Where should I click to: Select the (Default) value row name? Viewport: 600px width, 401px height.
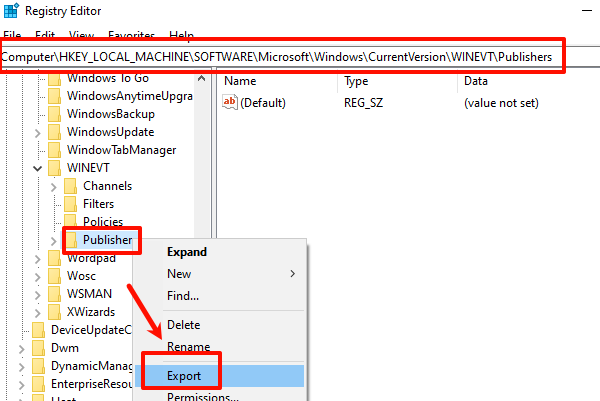click(x=263, y=103)
